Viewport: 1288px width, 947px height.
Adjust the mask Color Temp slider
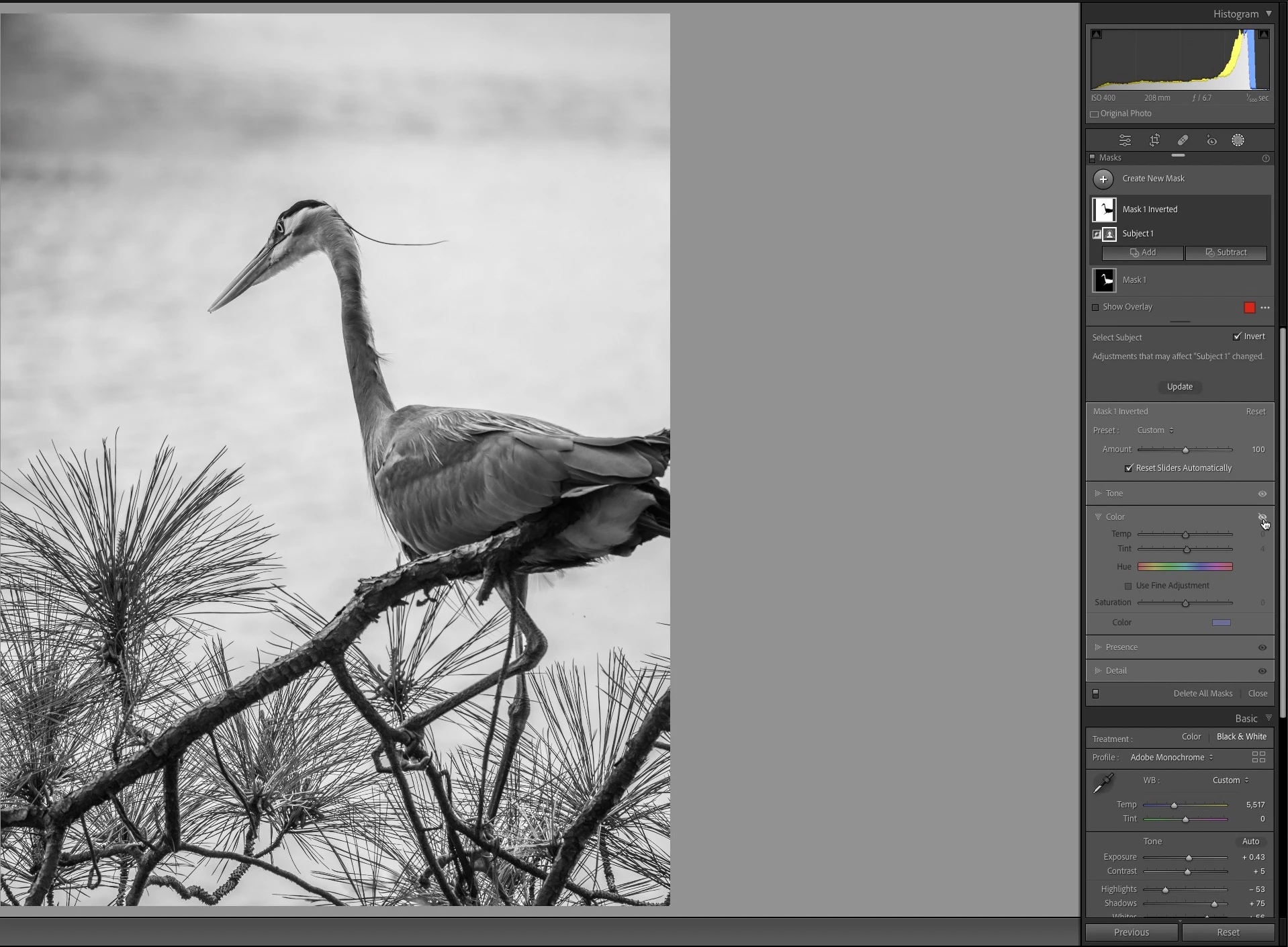coord(1185,535)
